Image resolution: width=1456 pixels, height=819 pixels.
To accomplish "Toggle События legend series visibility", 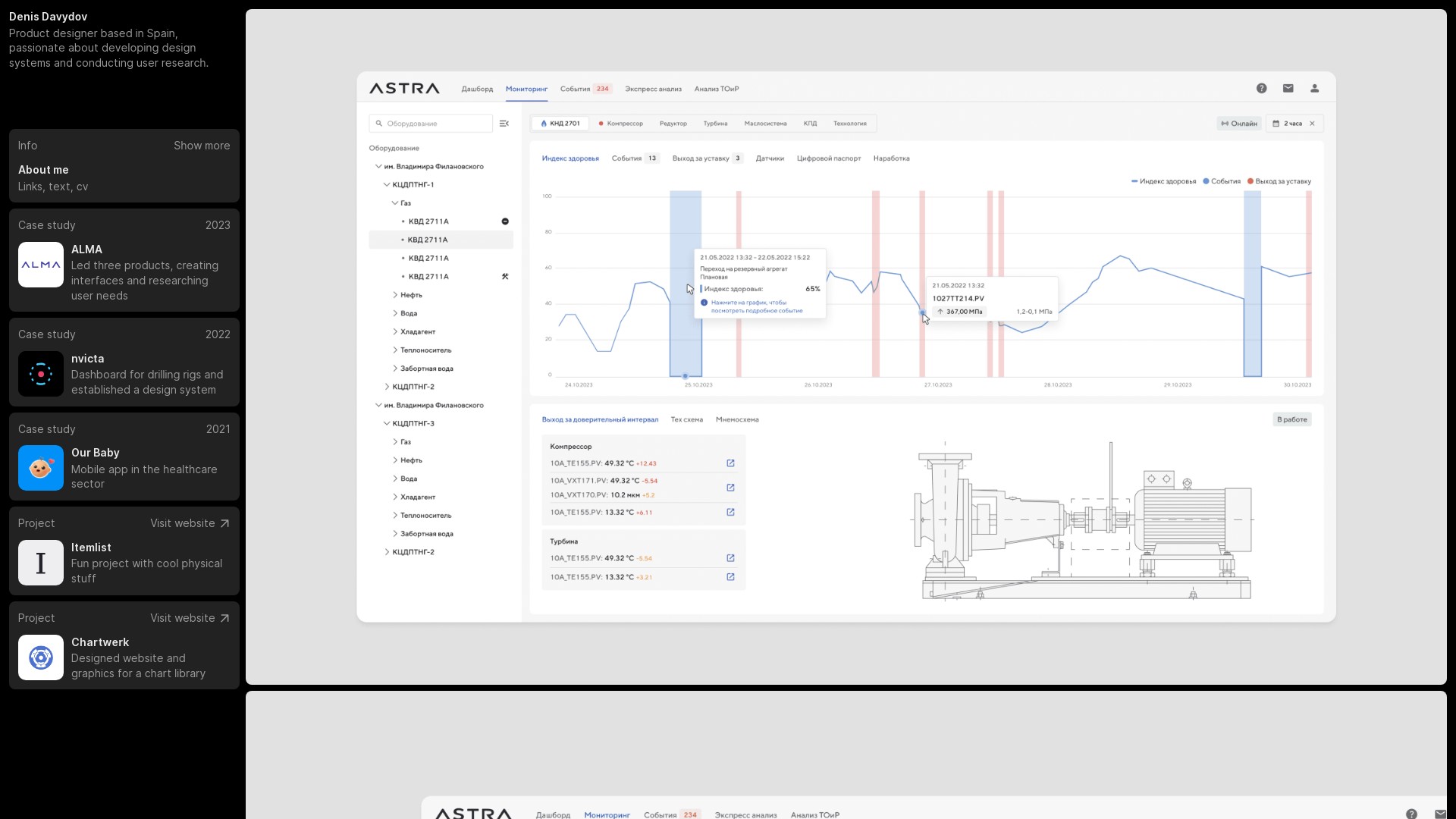I will point(1222,181).
